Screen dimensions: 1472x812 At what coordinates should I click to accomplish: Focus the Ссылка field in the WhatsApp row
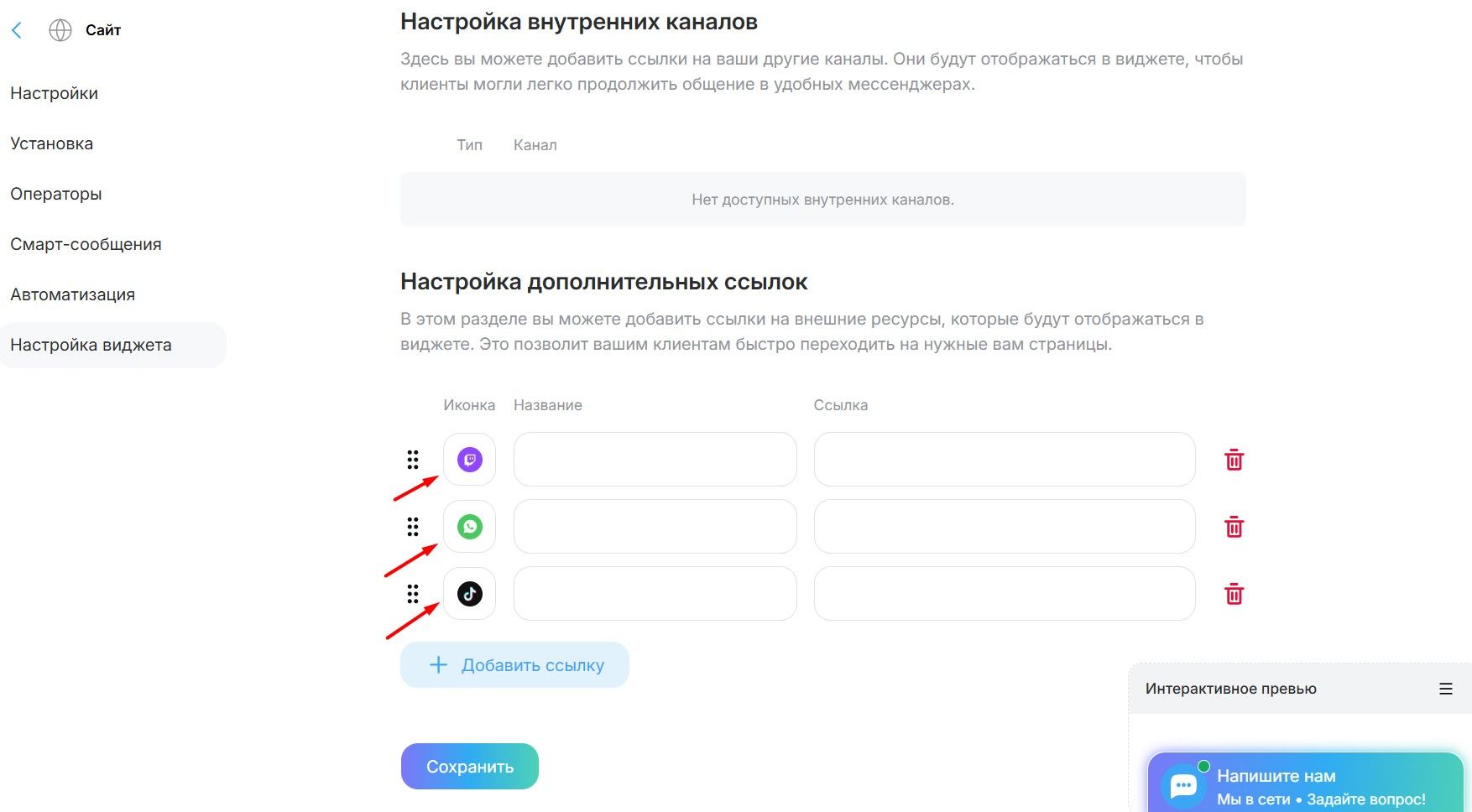1004,527
